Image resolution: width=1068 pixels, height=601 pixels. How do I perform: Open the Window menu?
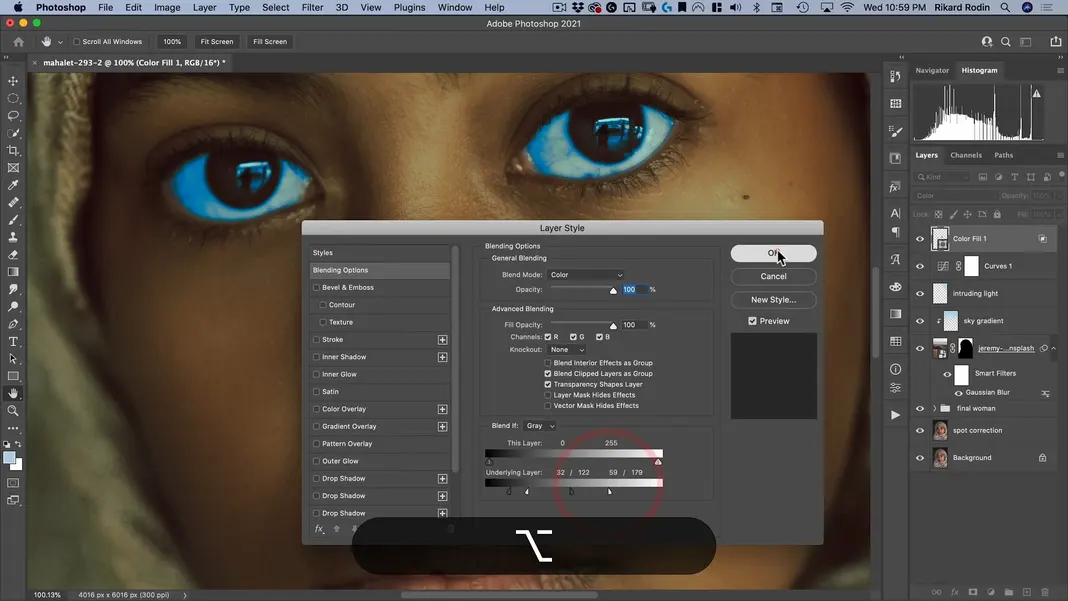click(454, 7)
